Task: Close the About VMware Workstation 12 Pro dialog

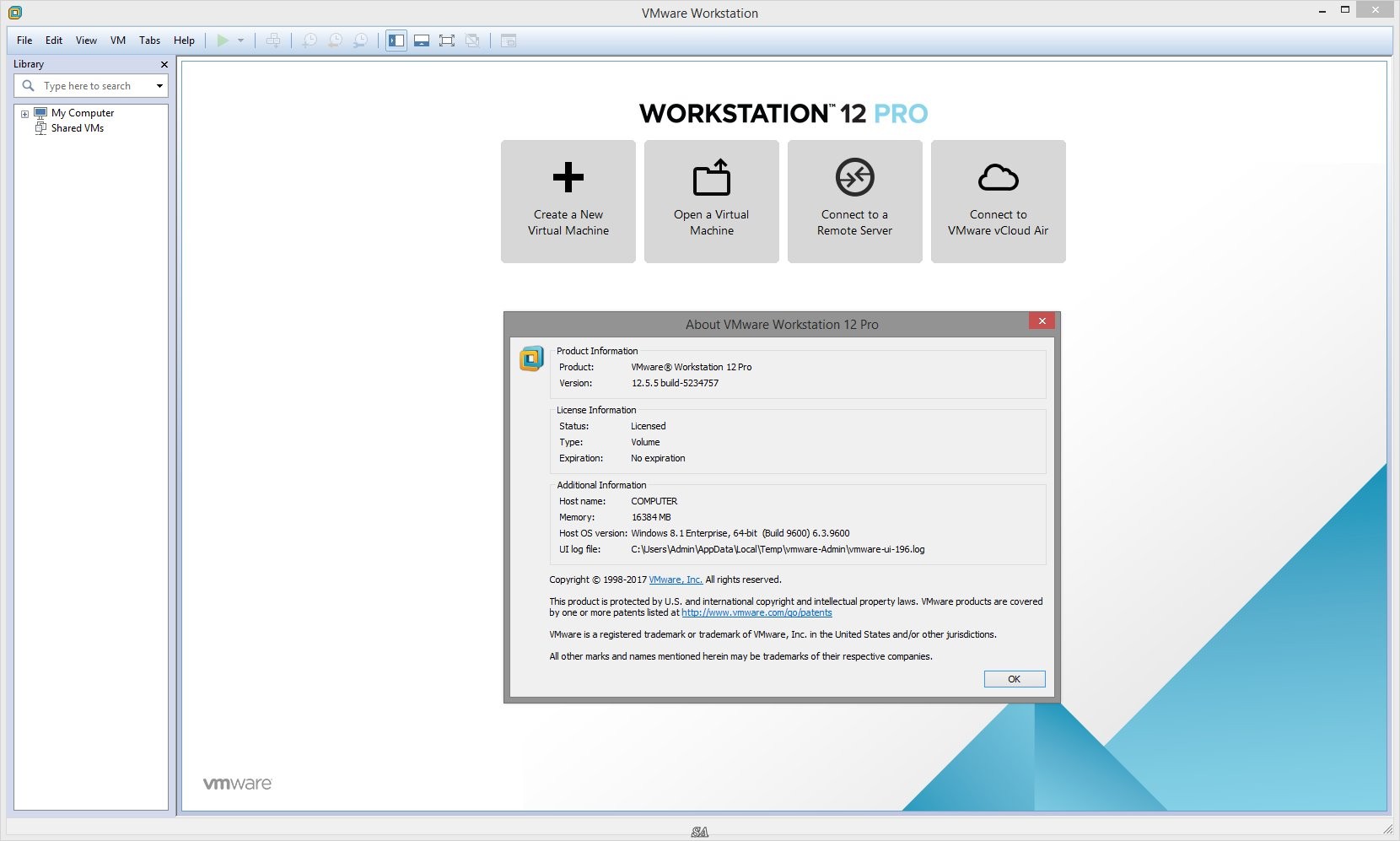Action: [x=1042, y=321]
